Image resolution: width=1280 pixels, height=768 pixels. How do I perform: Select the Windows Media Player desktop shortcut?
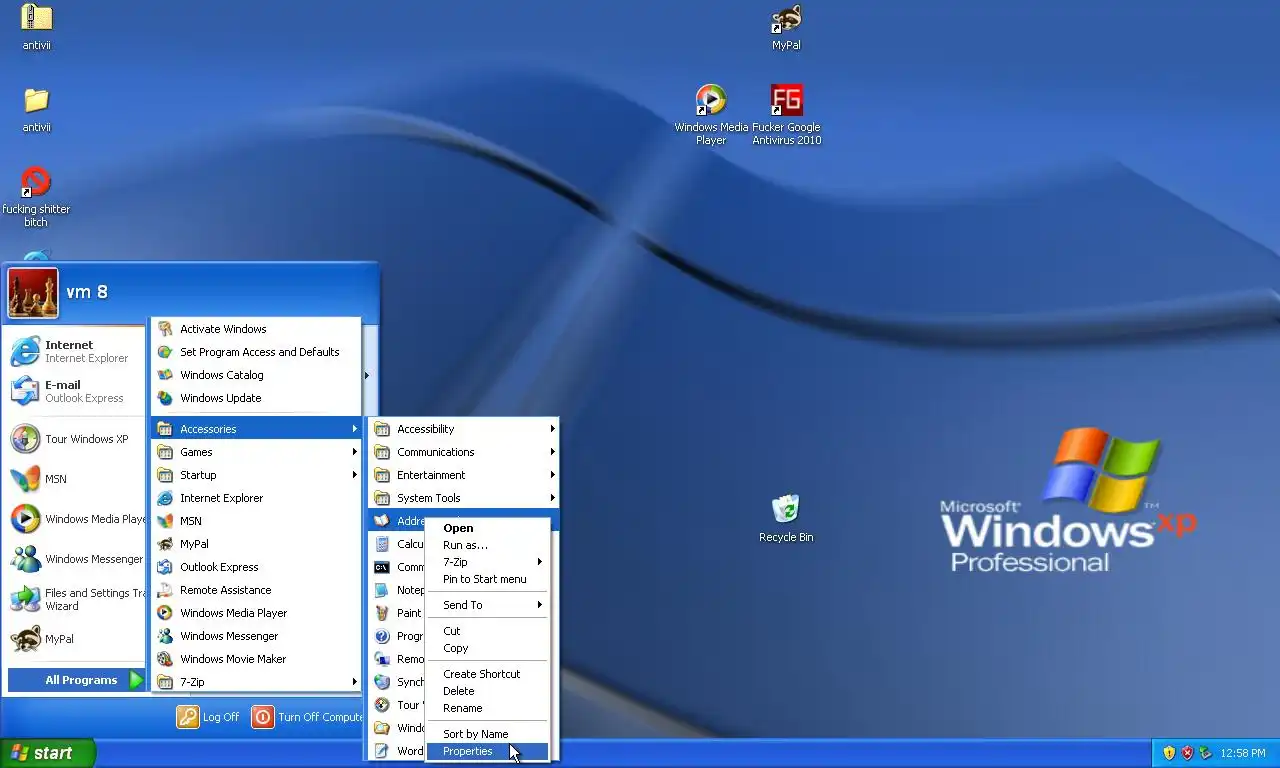[x=711, y=114]
